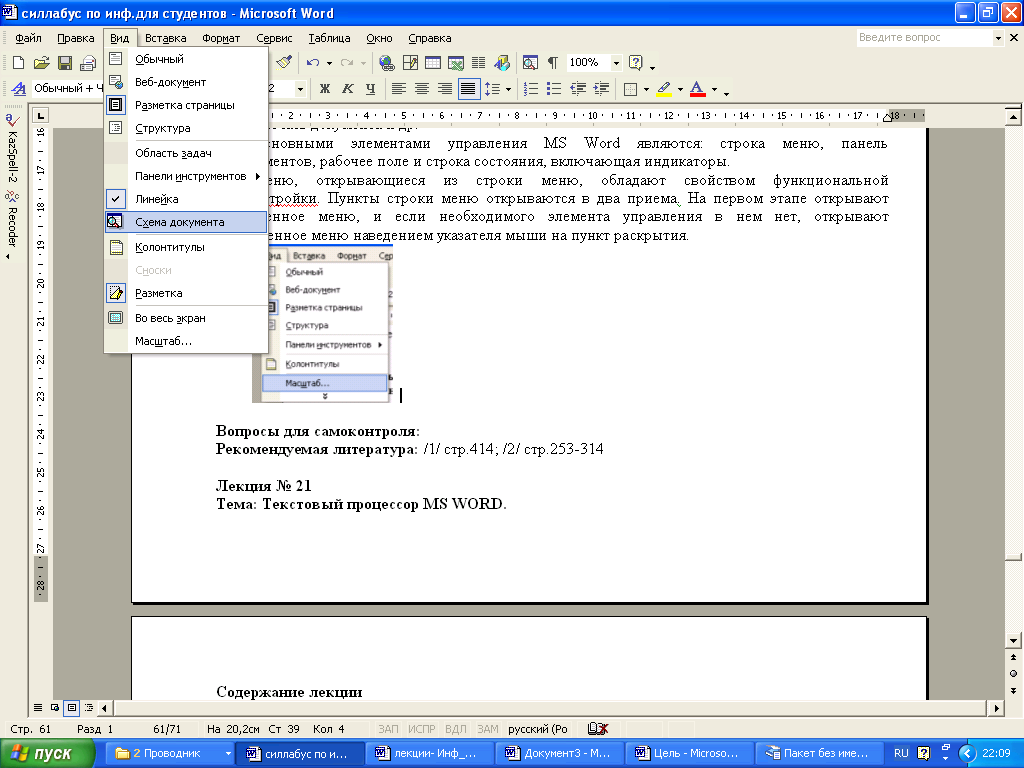
Task: Insert an Excel worksheet
Action: (x=456, y=63)
